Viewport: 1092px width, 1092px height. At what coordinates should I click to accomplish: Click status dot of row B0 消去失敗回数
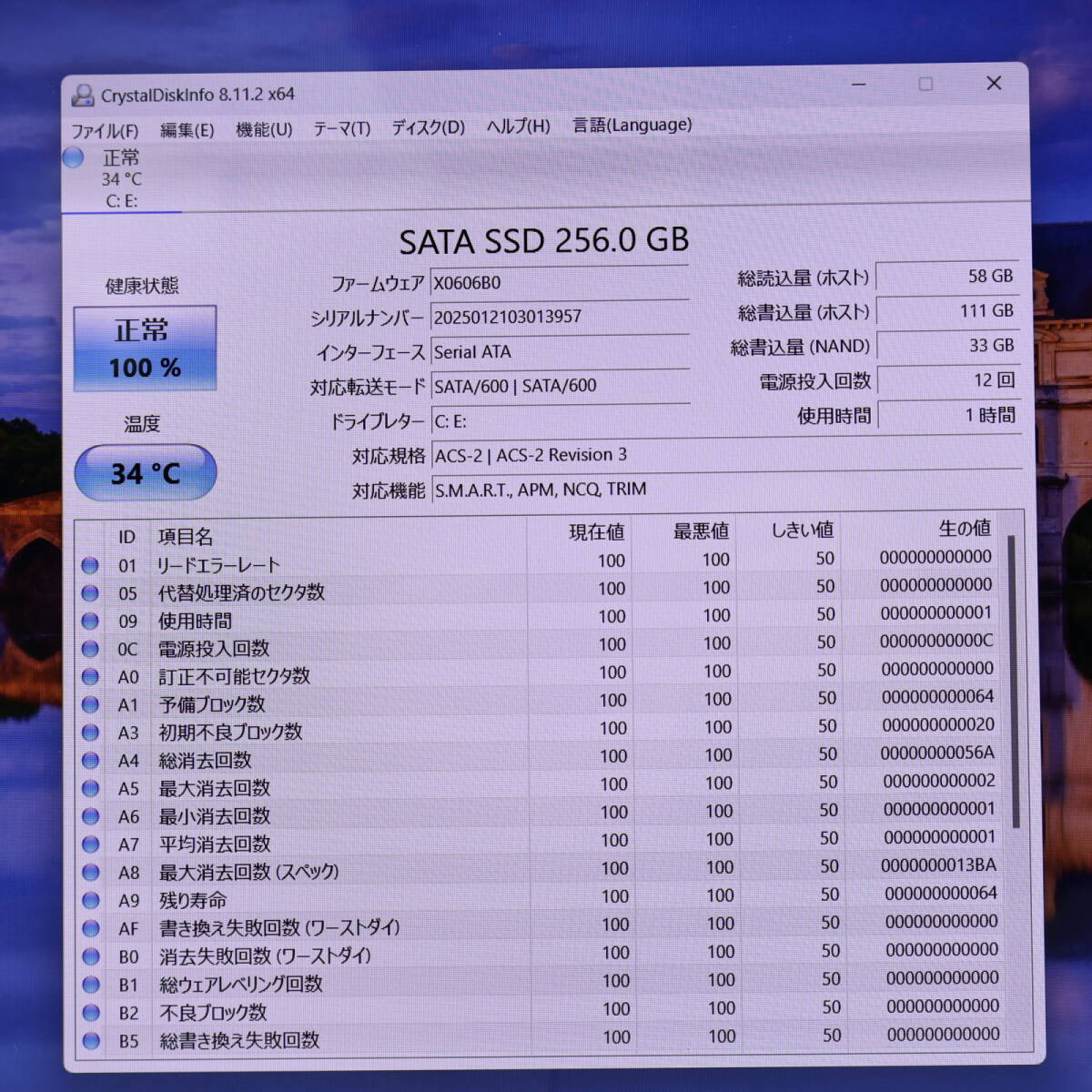coord(90,956)
